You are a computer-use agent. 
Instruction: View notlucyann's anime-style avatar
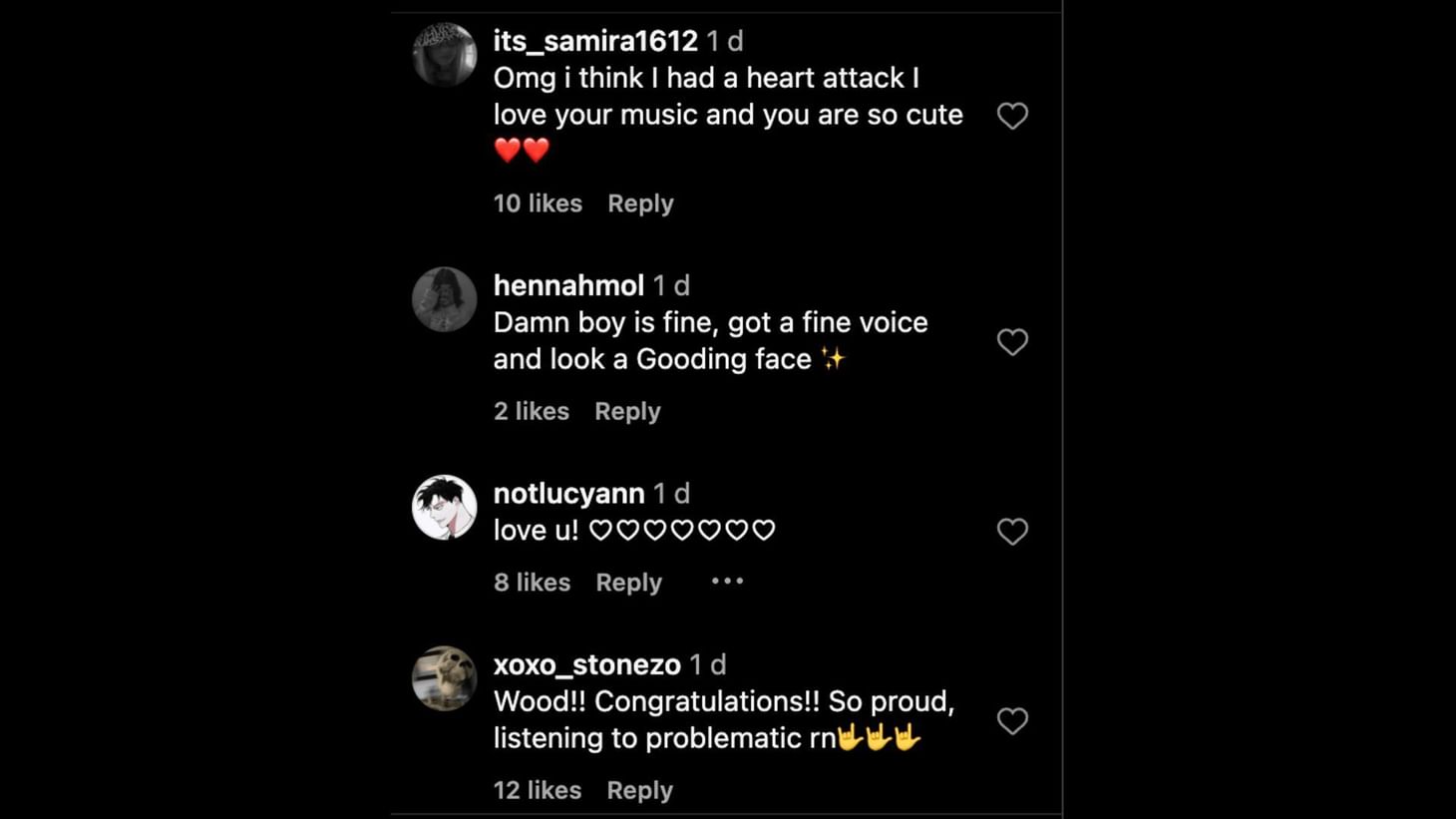445,507
